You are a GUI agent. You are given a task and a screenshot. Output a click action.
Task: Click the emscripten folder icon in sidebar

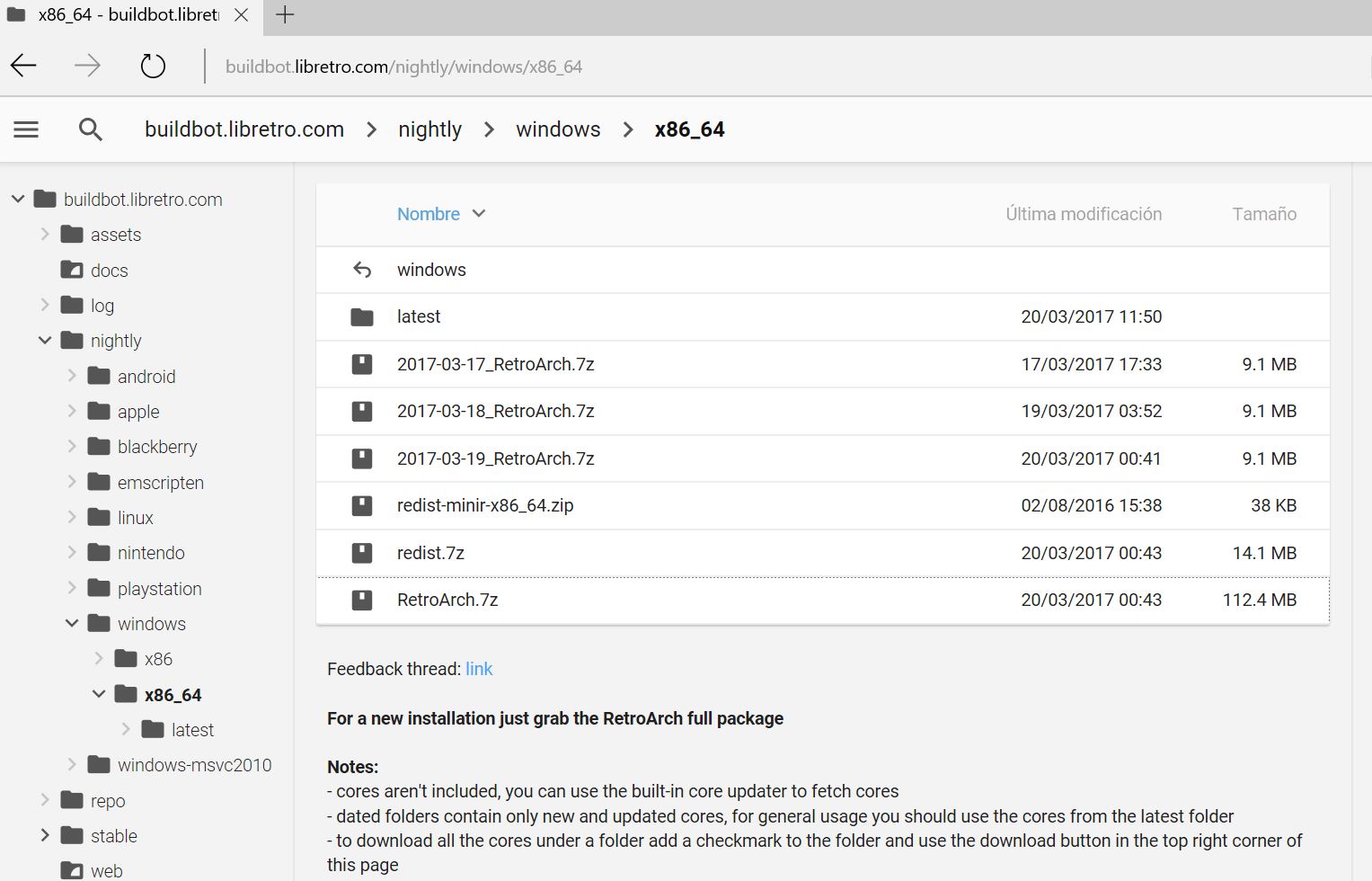pos(99,482)
